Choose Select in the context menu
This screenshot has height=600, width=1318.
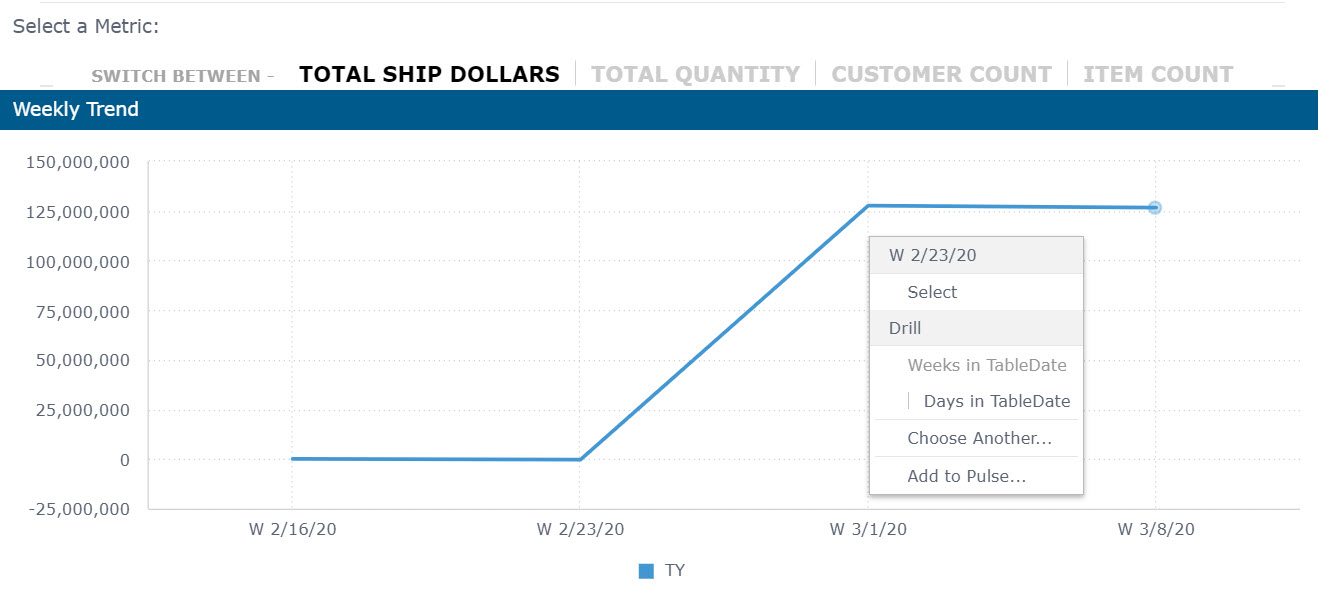pos(932,292)
